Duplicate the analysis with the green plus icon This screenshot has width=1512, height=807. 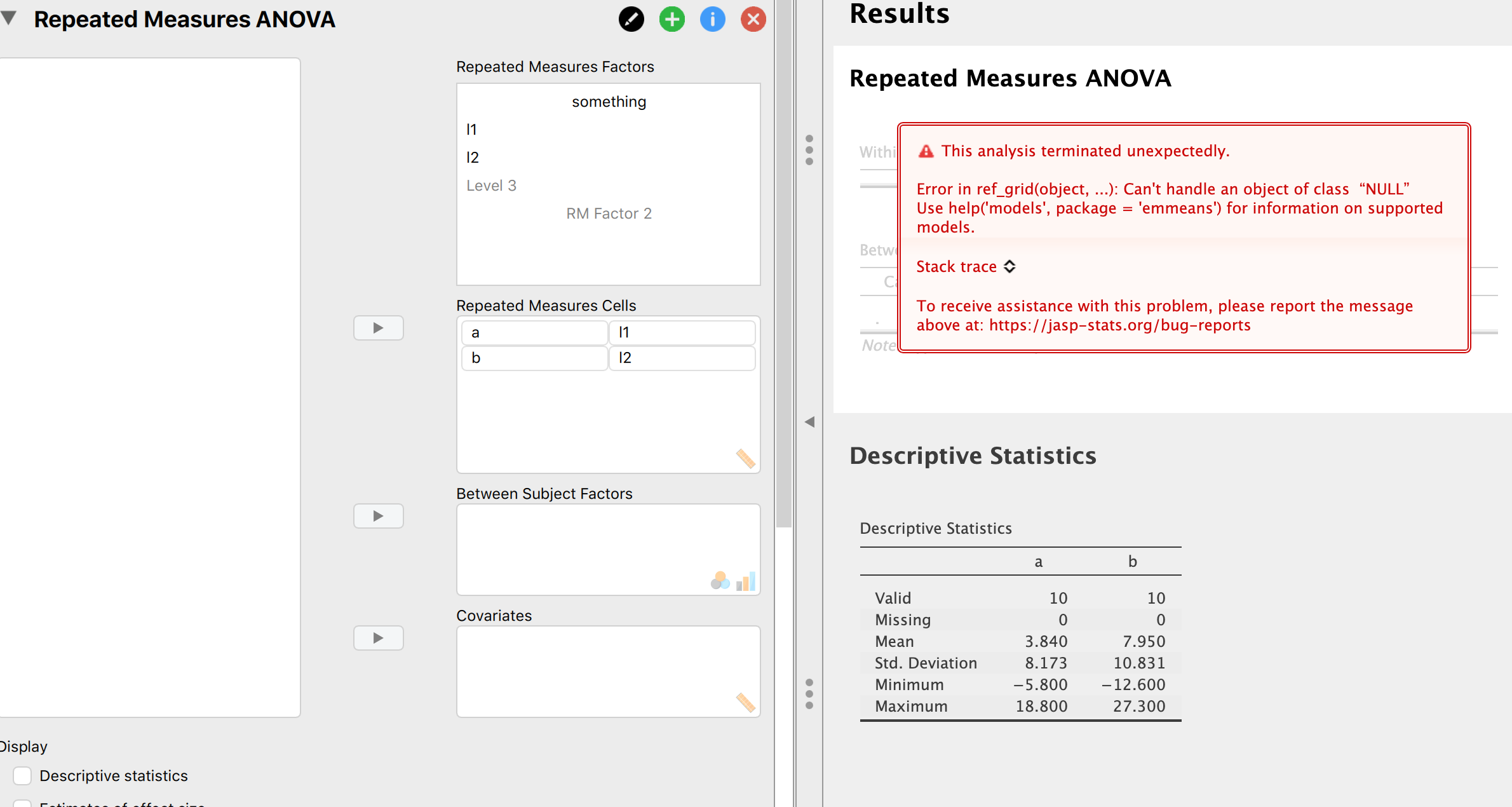[x=672, y=19]
